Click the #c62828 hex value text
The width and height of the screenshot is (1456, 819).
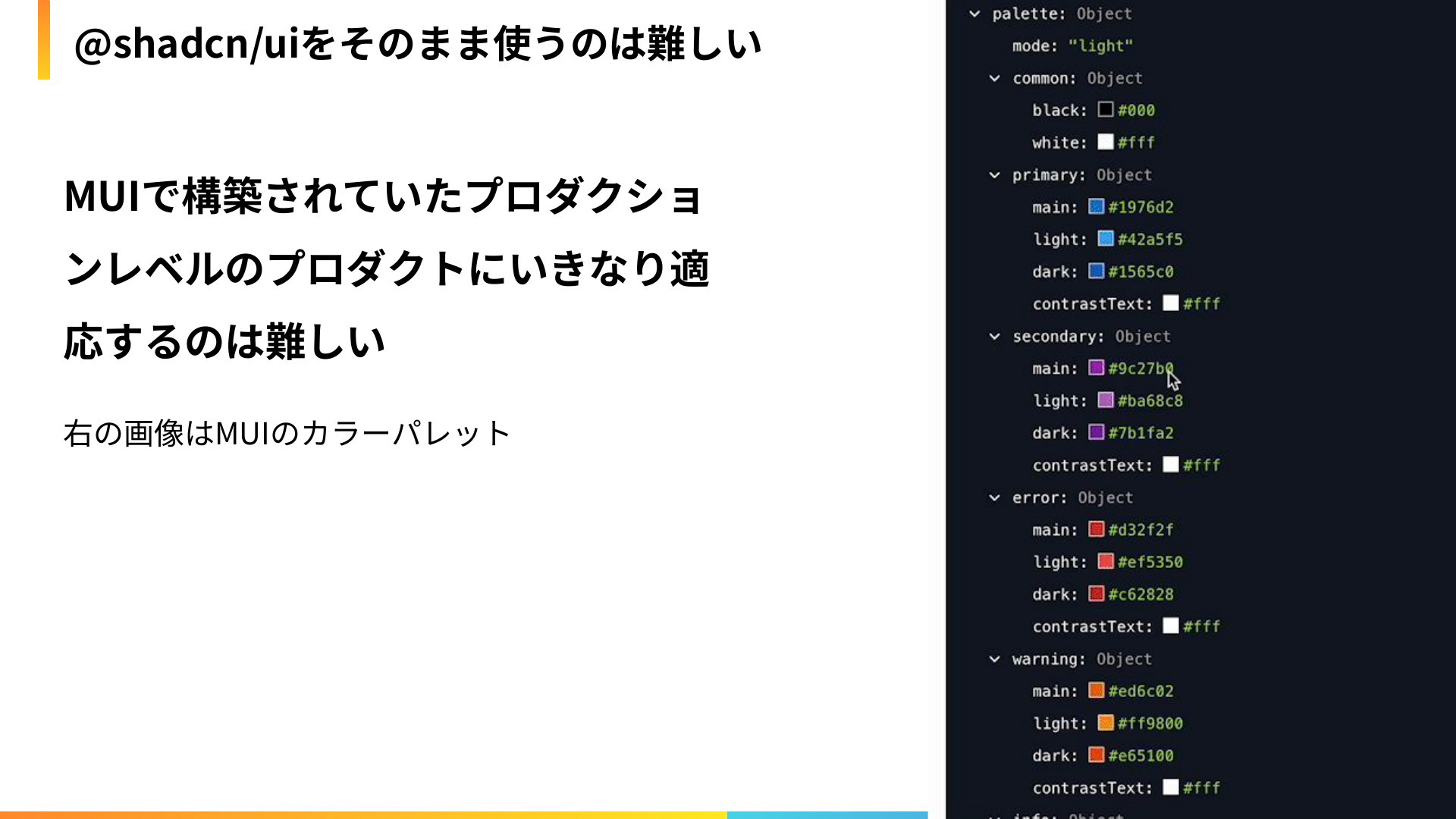[1141, 595]
